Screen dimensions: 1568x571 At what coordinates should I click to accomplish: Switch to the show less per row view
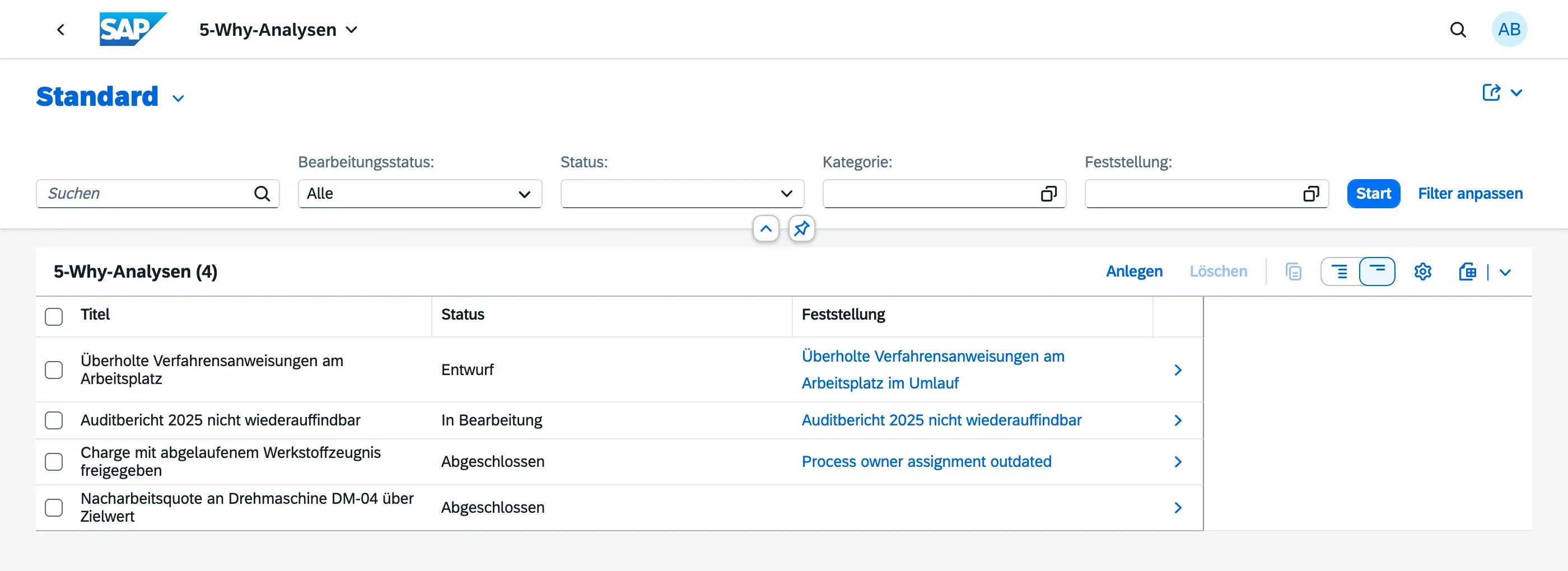1377,272
